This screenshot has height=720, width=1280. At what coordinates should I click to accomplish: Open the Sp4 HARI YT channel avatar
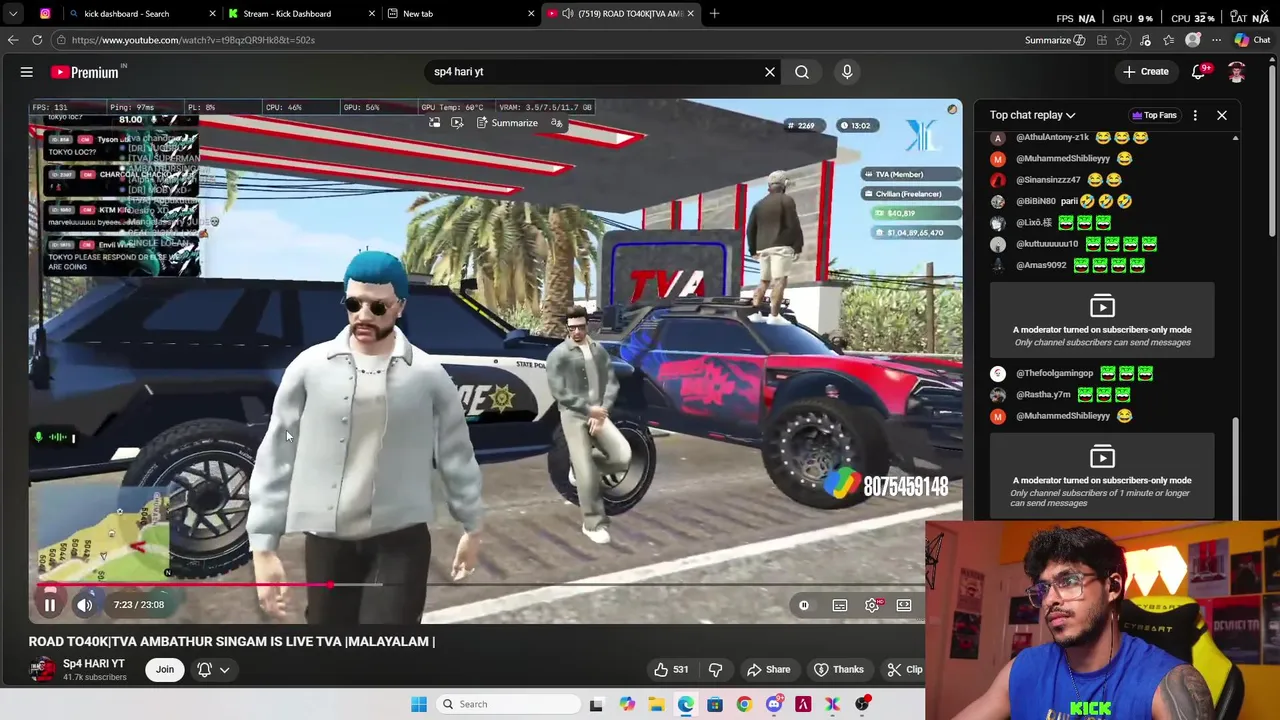[41, 670]
